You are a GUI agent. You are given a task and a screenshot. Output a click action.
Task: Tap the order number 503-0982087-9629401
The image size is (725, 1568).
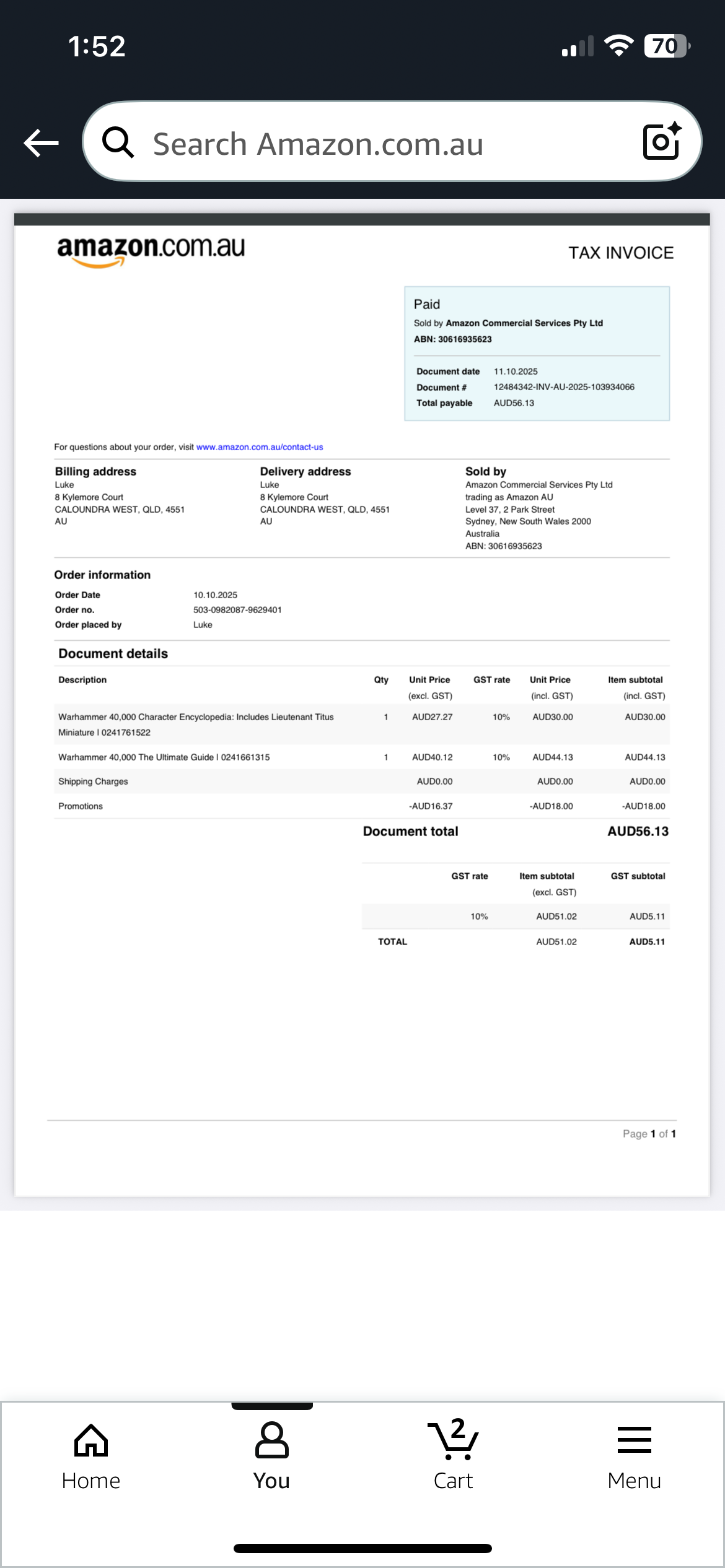coord(237,610)
